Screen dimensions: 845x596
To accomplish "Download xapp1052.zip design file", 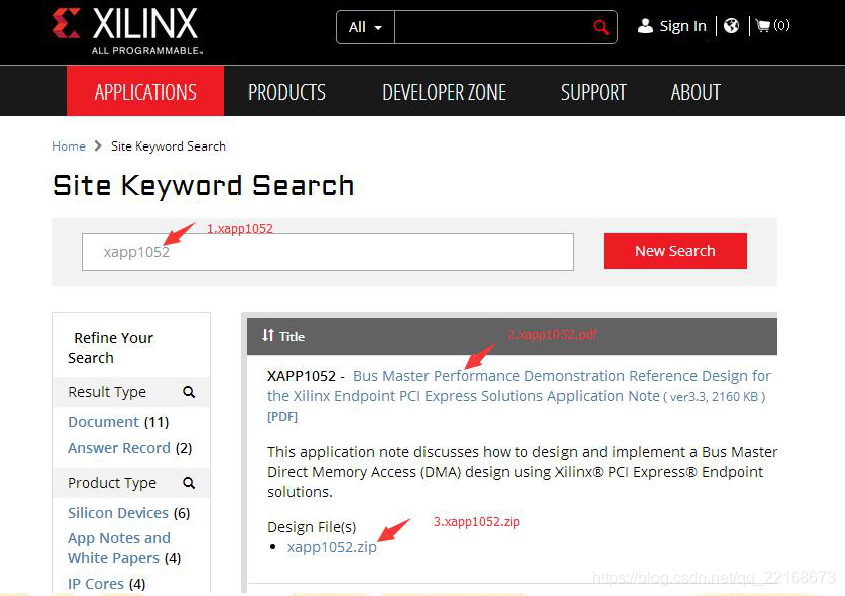I will coord(331,547).
